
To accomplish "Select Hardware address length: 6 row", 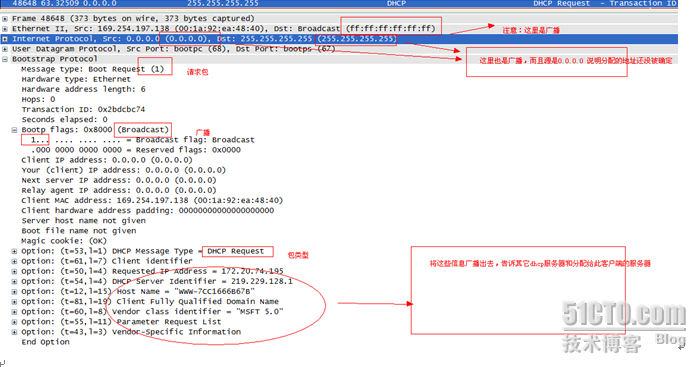I will pyautogui.click(x=83, y=89).
